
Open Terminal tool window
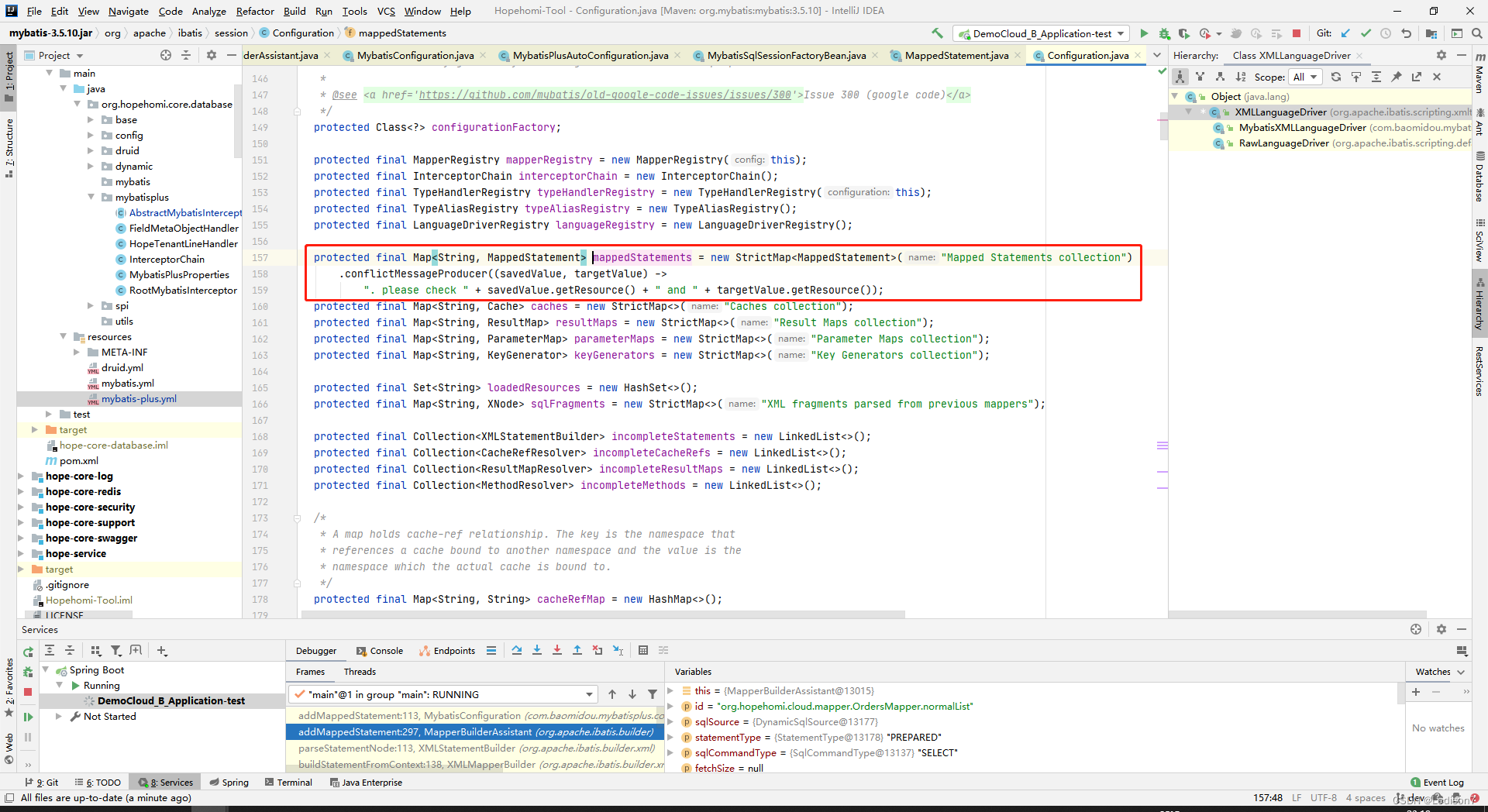click(288, 783)
